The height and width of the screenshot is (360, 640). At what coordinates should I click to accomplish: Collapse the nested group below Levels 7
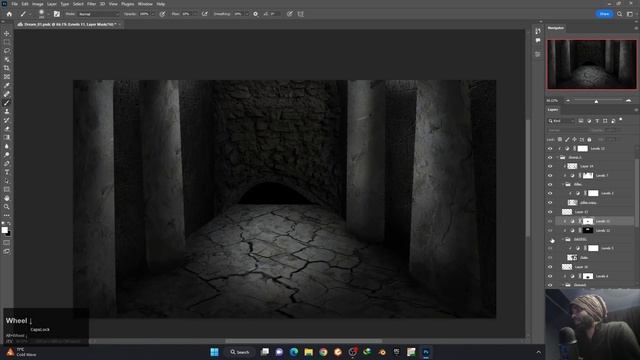click(x=563, y=184)
